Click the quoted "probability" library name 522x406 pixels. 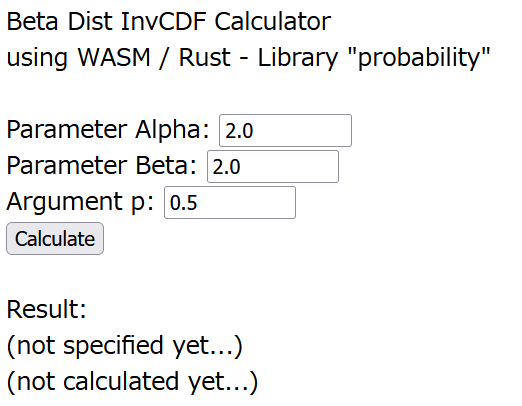pyautogui.click(x=419, y=58)
